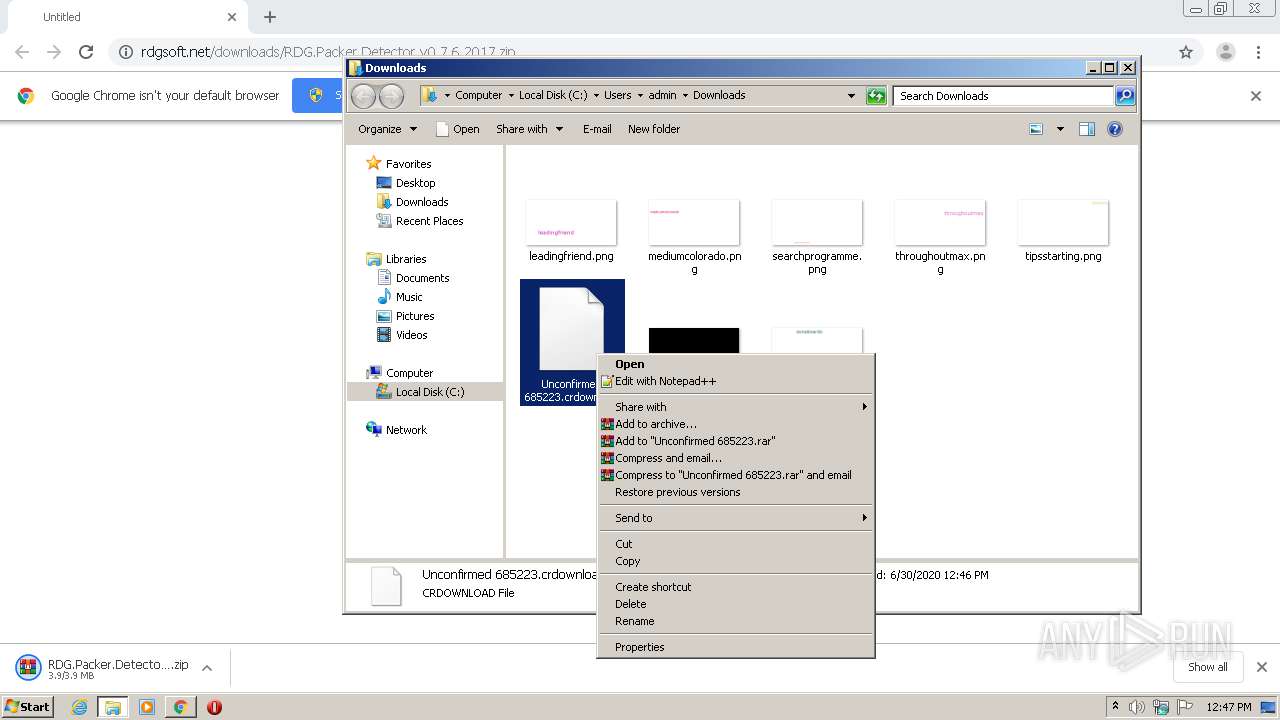The width and height of the screenshot is (1280, 720).
Task: Choose Add to "Unconfirmed 685223.rar"
Action: click(736, 441)
